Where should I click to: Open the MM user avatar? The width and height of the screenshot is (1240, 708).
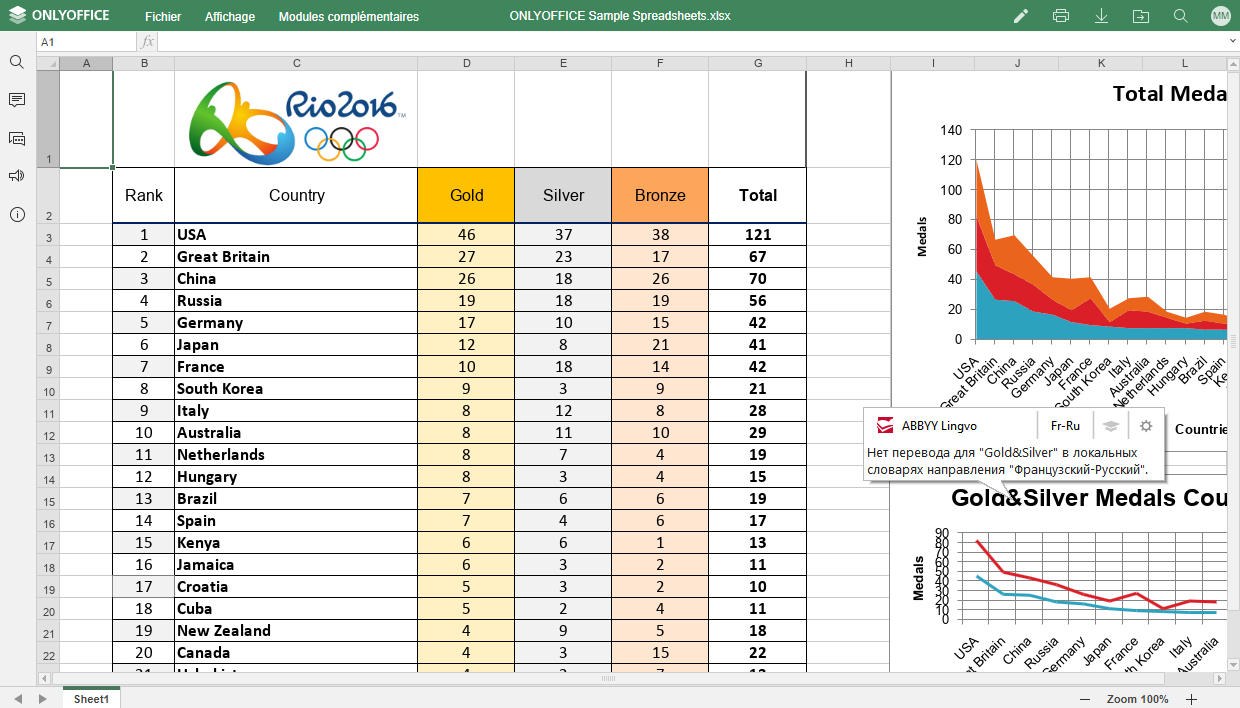[1220, 16]
